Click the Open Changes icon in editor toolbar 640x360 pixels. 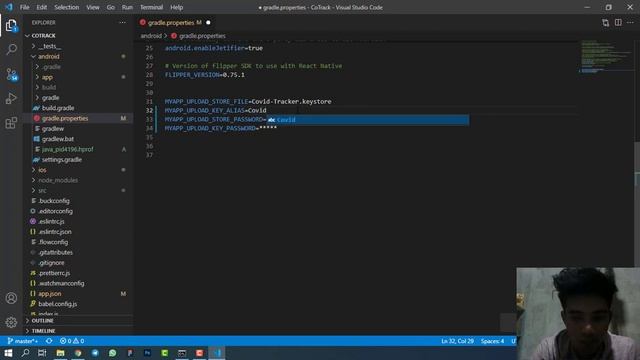point(605,22)
